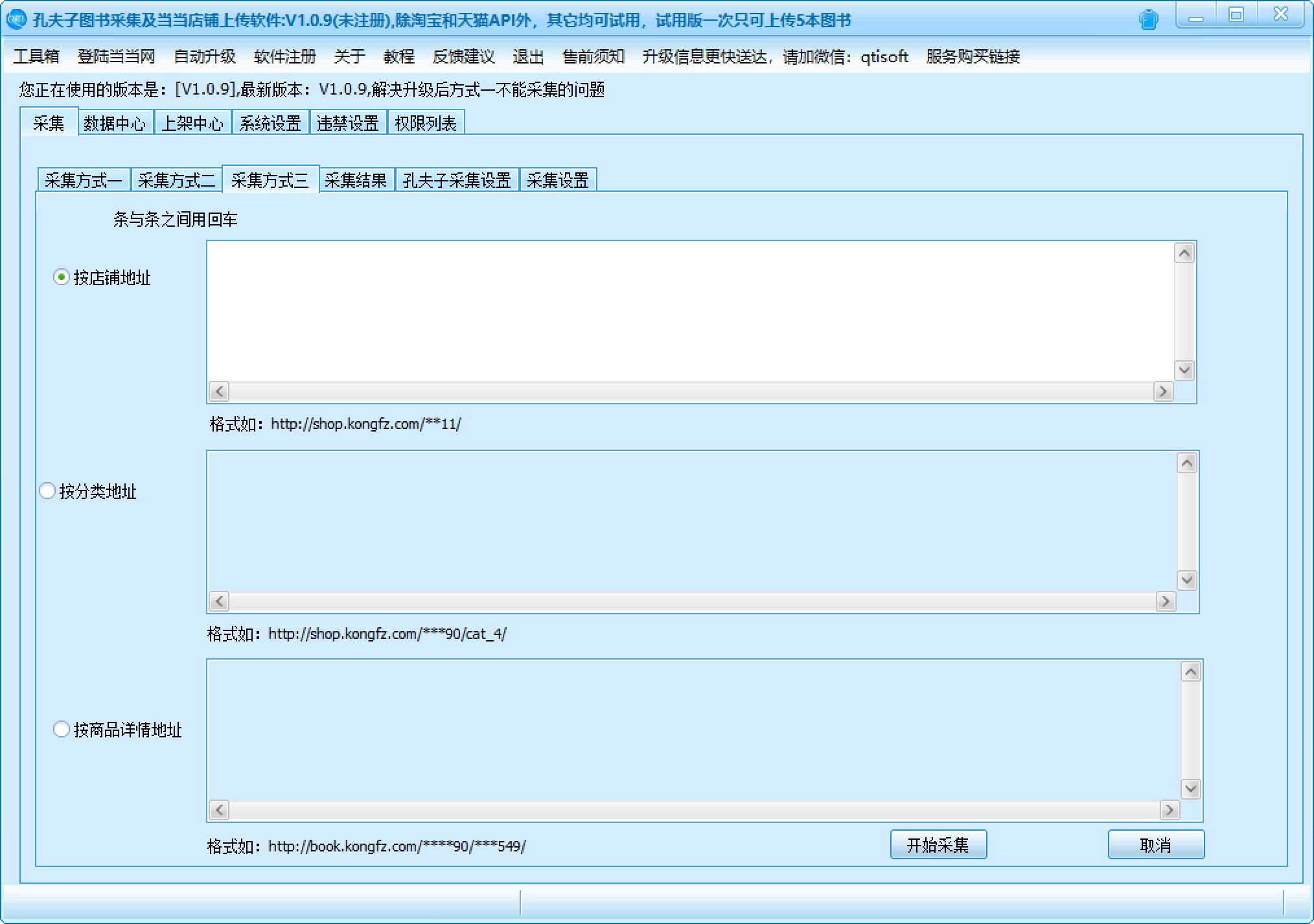Click up arrow of product detail scrollbar

pos(1191,672)
